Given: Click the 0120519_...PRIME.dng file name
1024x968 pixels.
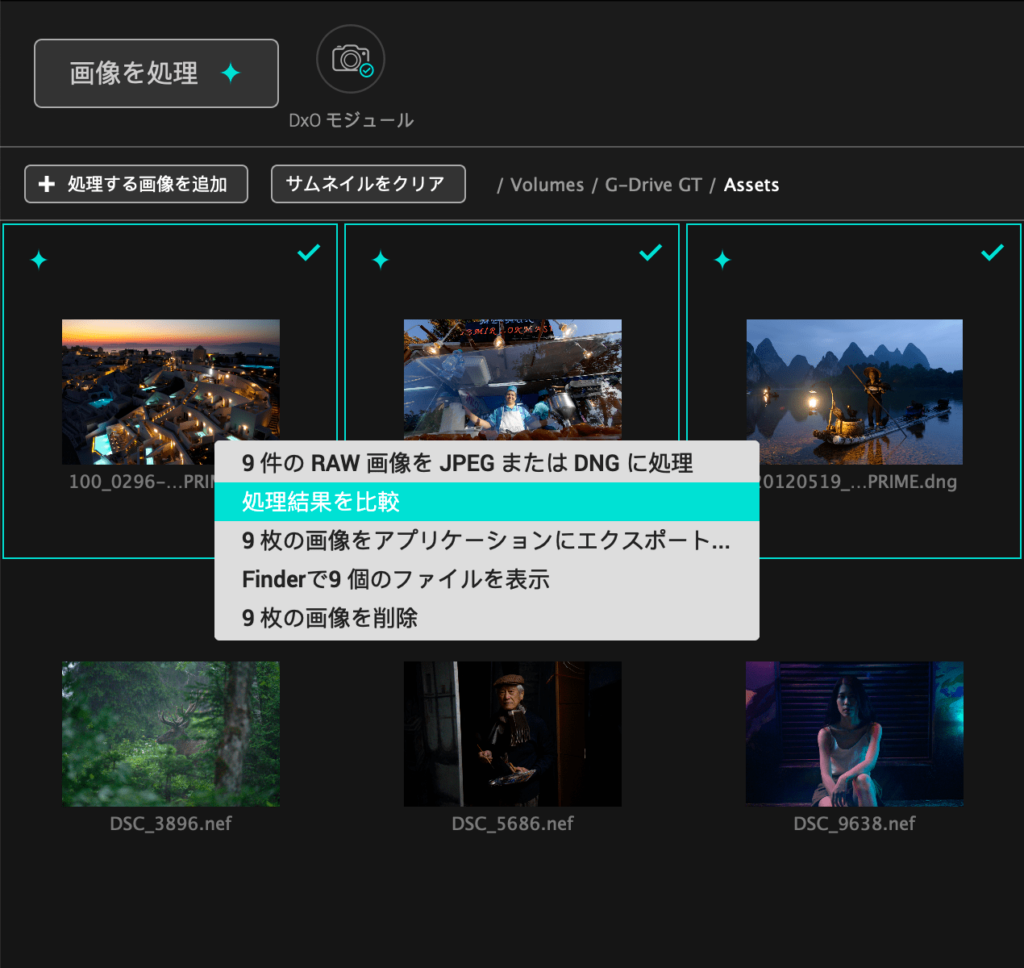Looking at the screenshot, I should pyautogui.click(x=858, y=482).
